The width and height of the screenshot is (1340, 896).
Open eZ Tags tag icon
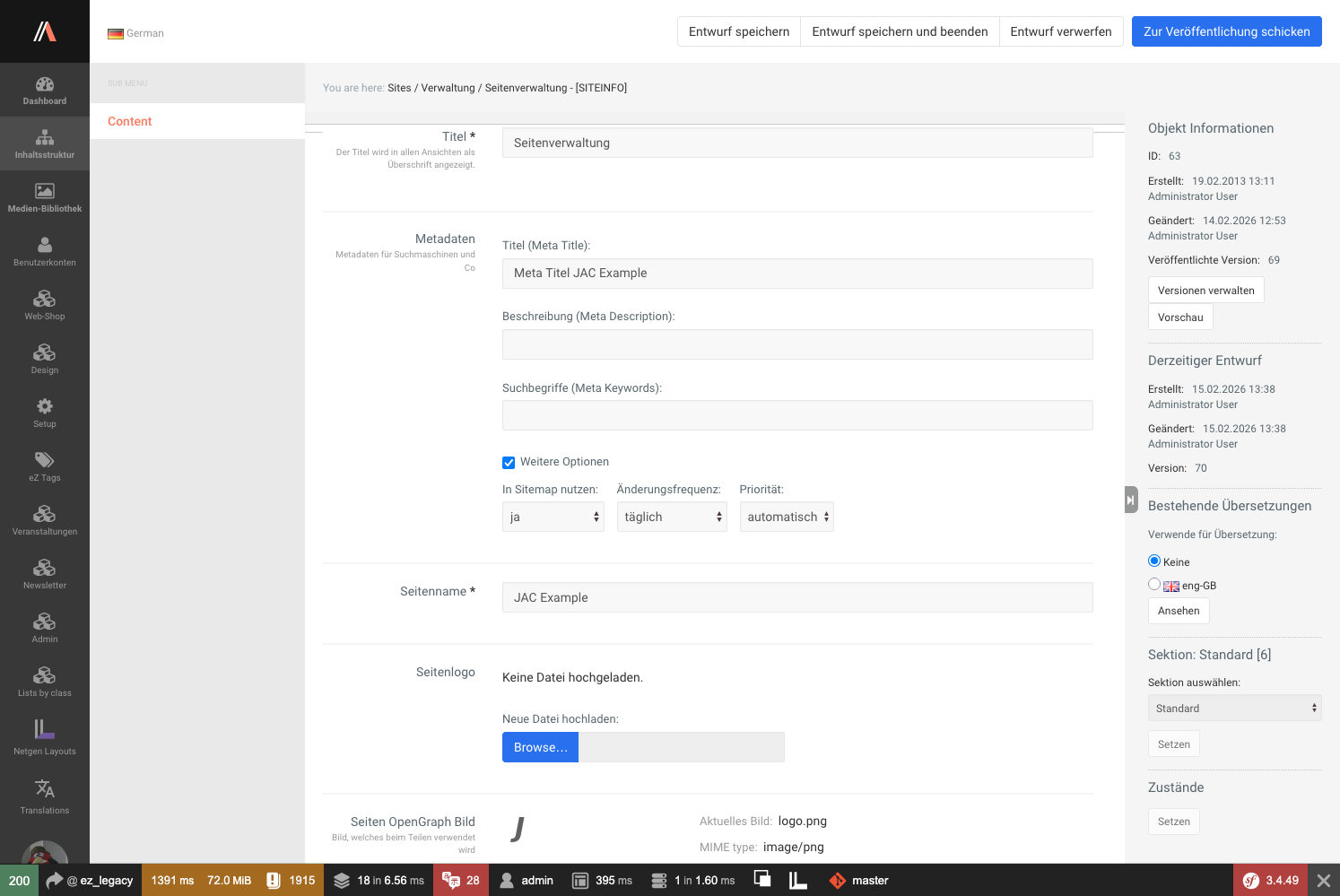pyautogui.click(x=44, y=460)
